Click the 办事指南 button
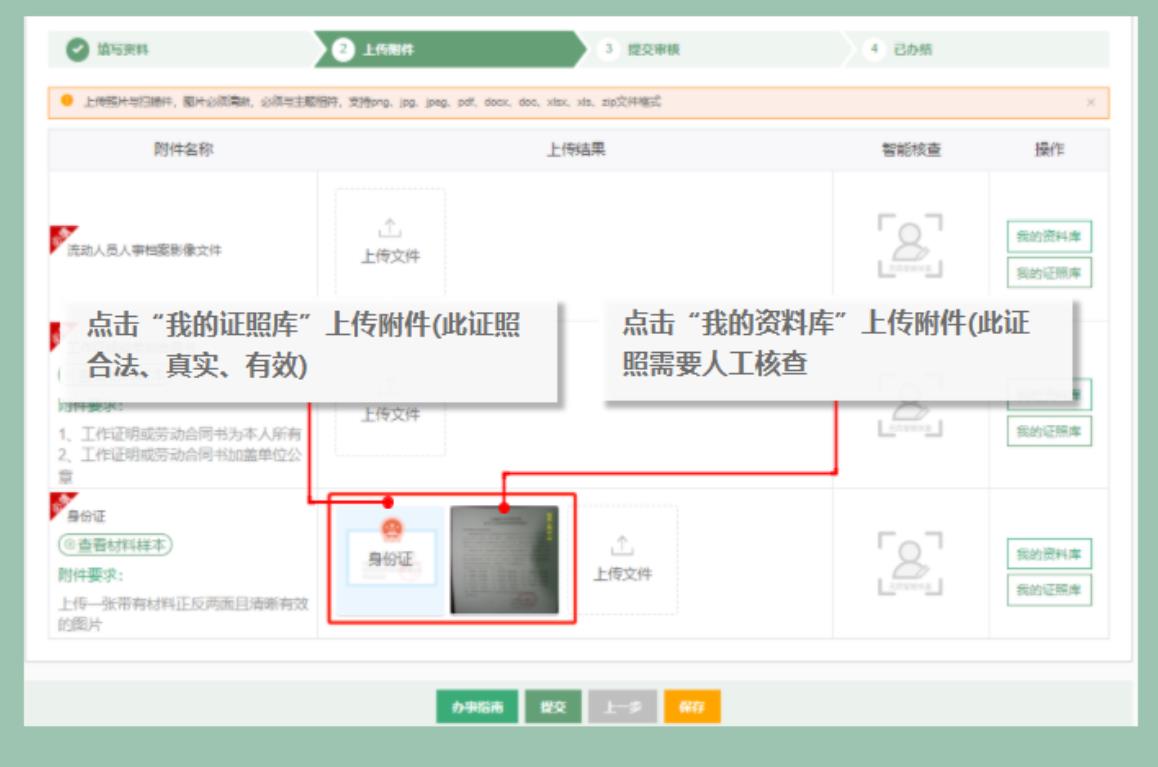The height and width of the screenshot is (767, 1158). click(477, 706)
